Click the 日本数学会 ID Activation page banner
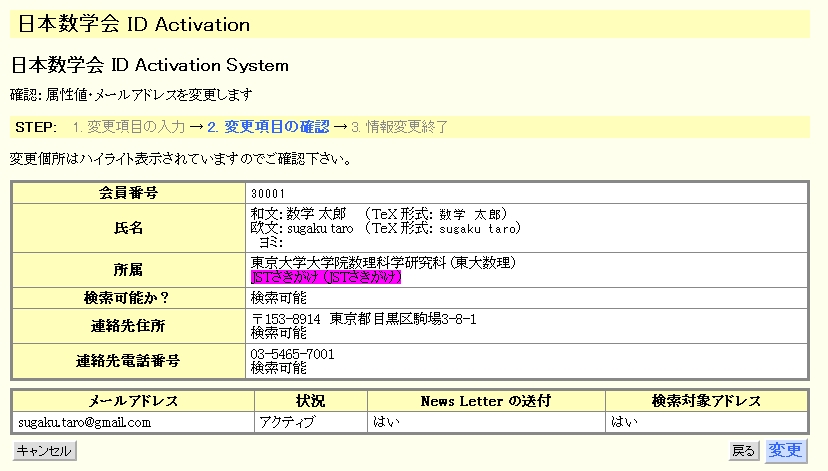 coord(134,24)
